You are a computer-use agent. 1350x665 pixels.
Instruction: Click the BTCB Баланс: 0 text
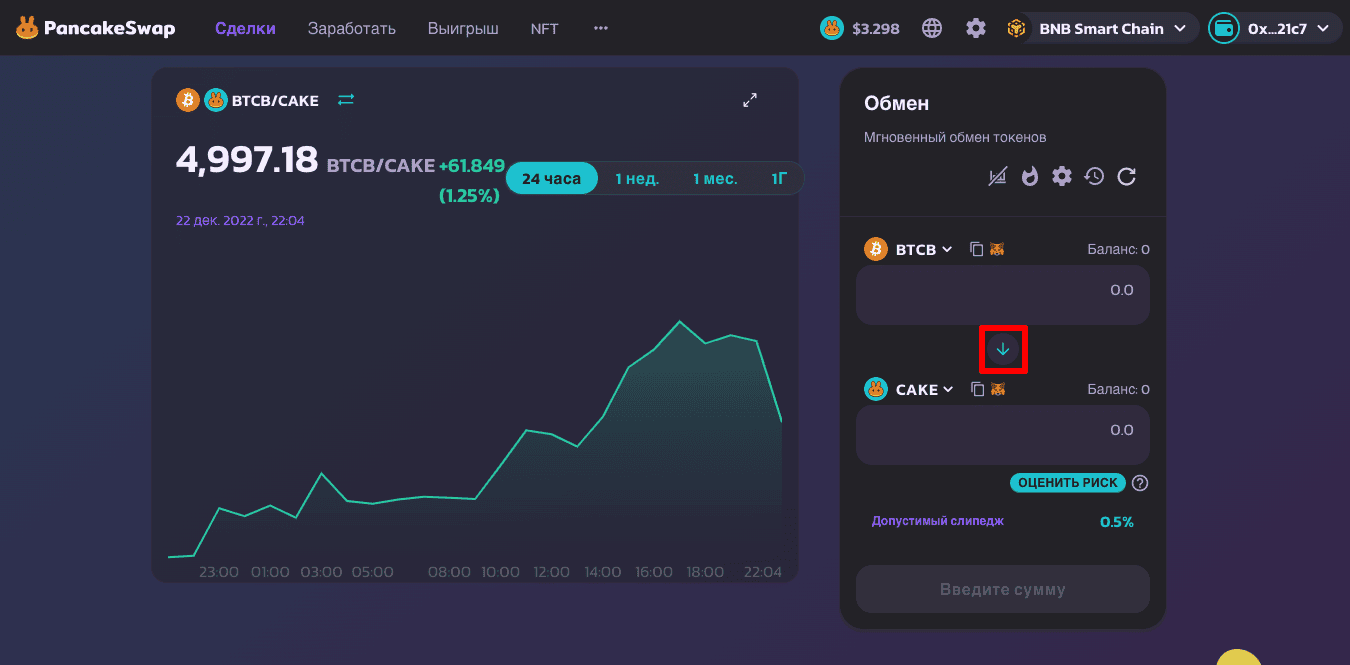[x=1118, y=249]
